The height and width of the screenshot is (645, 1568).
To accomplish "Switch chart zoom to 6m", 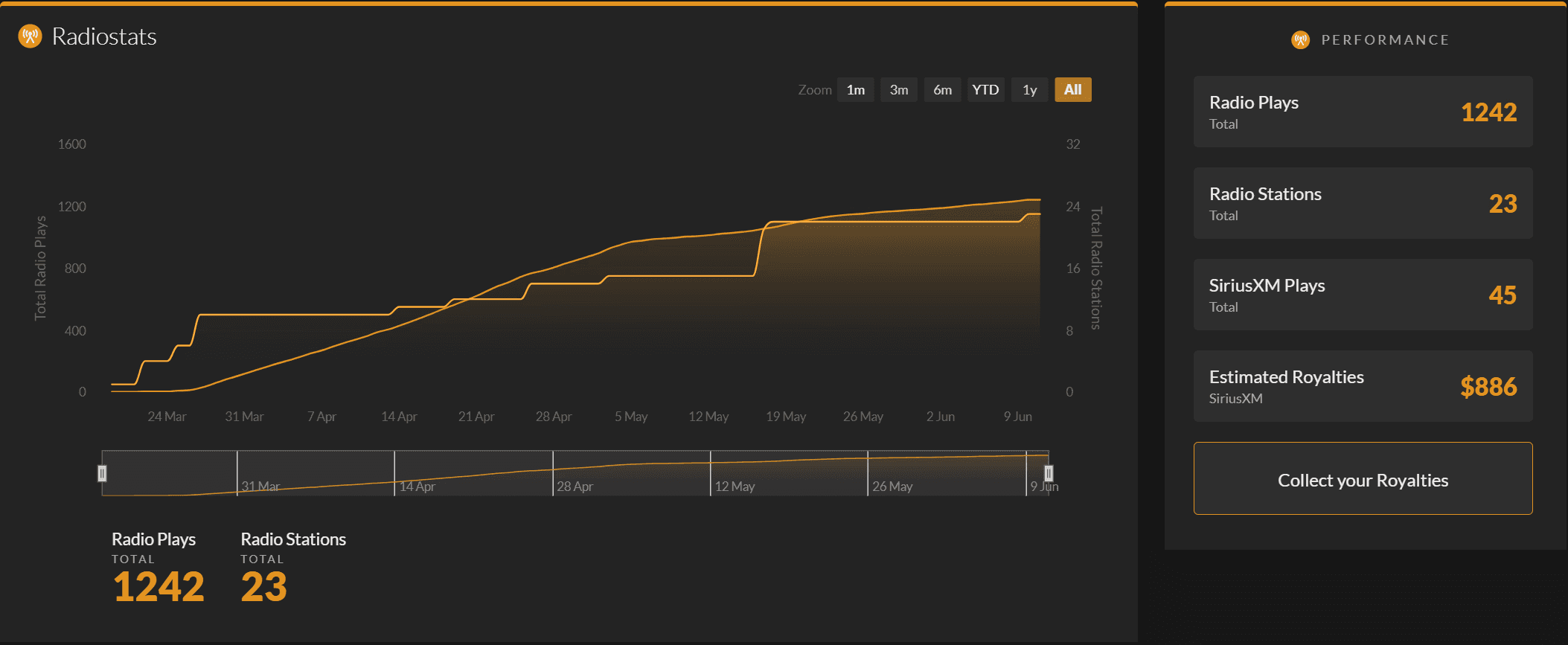I will tap(942, 90).
